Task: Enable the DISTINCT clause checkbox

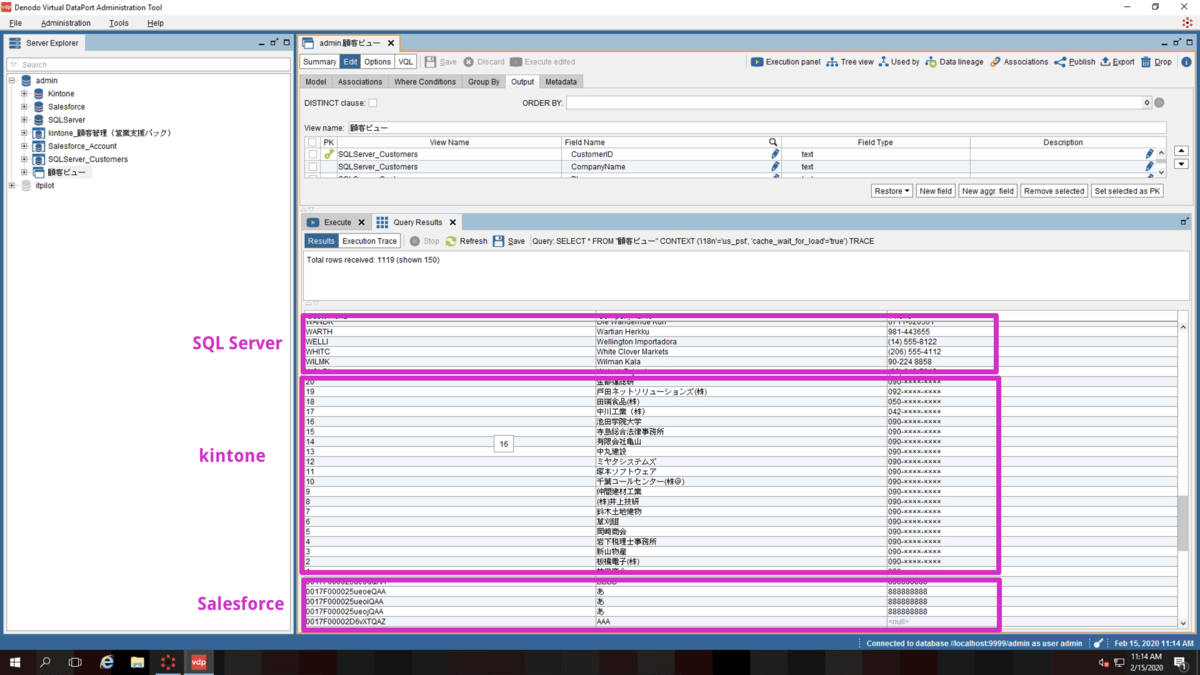Action: click(x=373, y=103)
